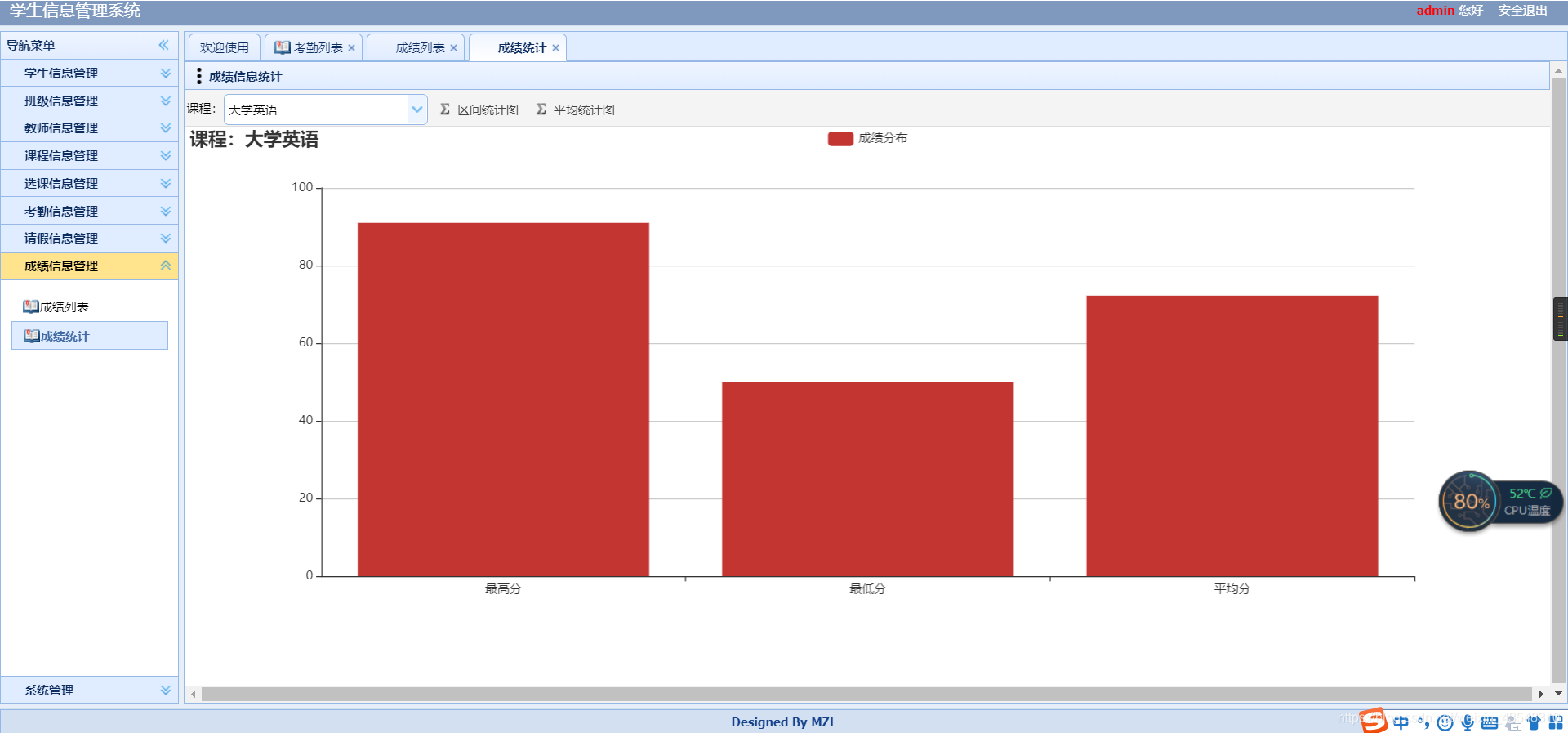Toggle the 成绩分布 legend red swatch
The image size is (1568, 733).
840,139
